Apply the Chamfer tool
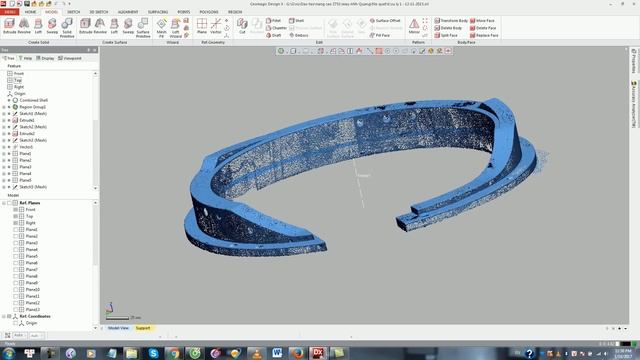 tap(276, 28)
